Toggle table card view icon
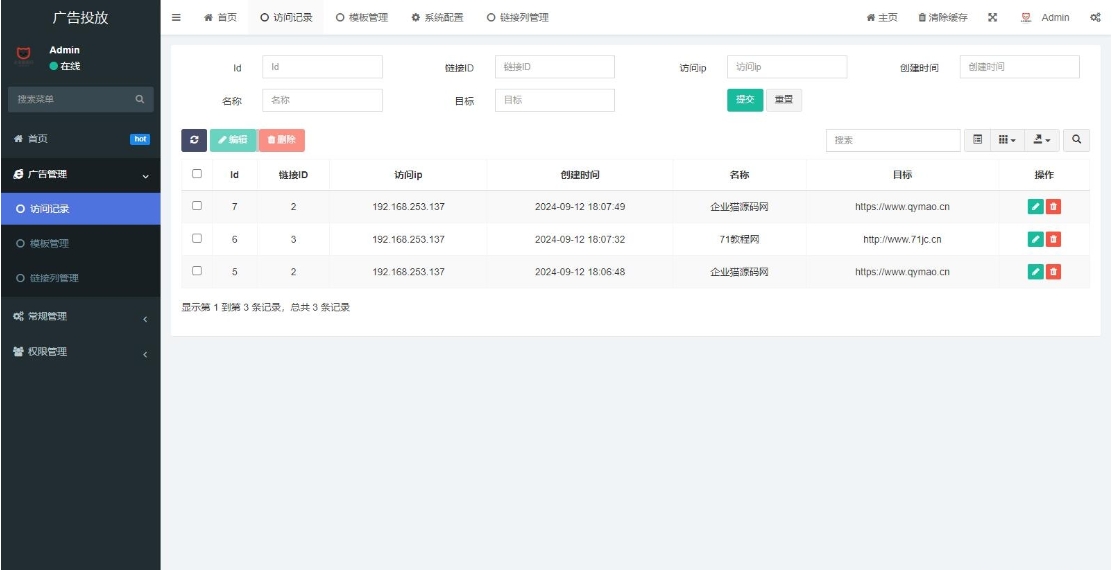This screenshot has width=1112, height=570. point(978,140)
